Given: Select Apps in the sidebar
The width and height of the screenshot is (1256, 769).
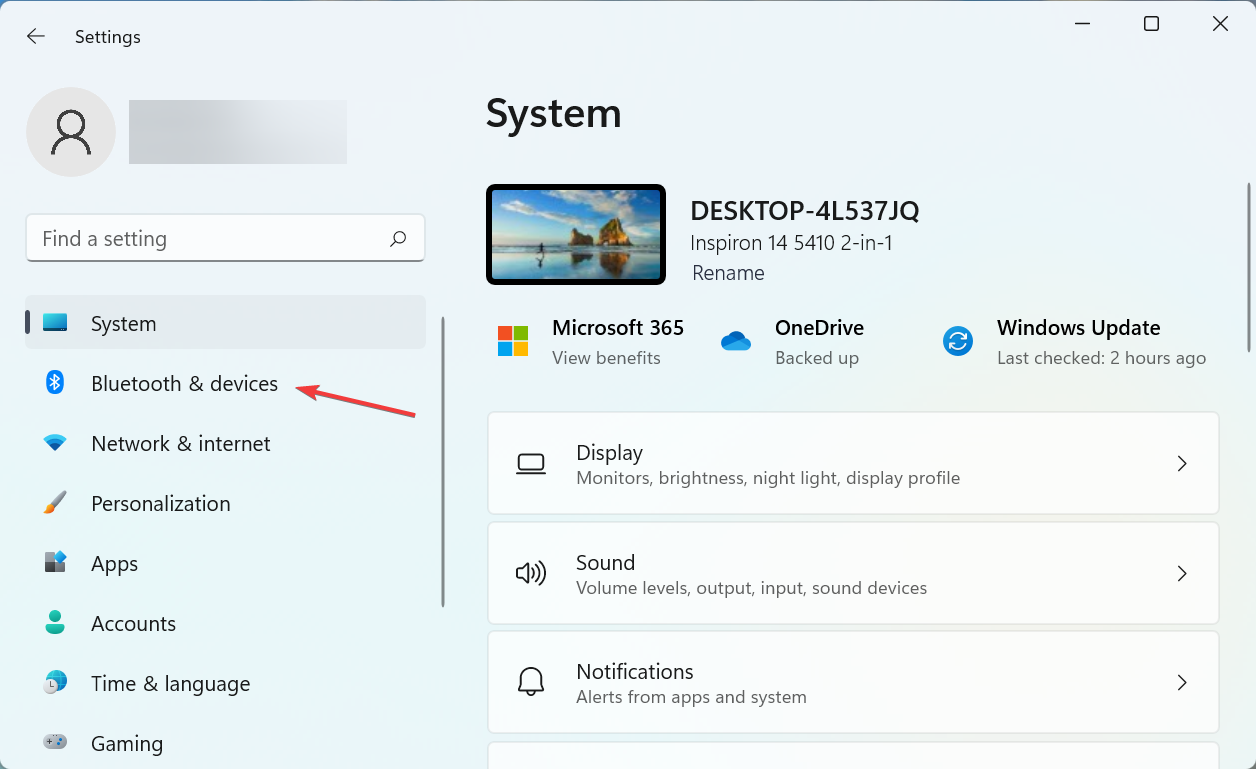Looking at the screenshot, I should coord(226,563).
